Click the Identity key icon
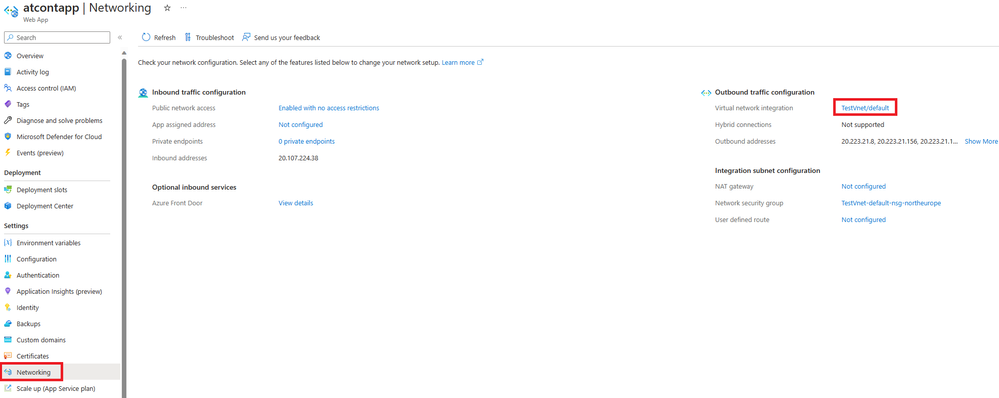This screenshot has width=999, height=398. (x=8, y=308)
